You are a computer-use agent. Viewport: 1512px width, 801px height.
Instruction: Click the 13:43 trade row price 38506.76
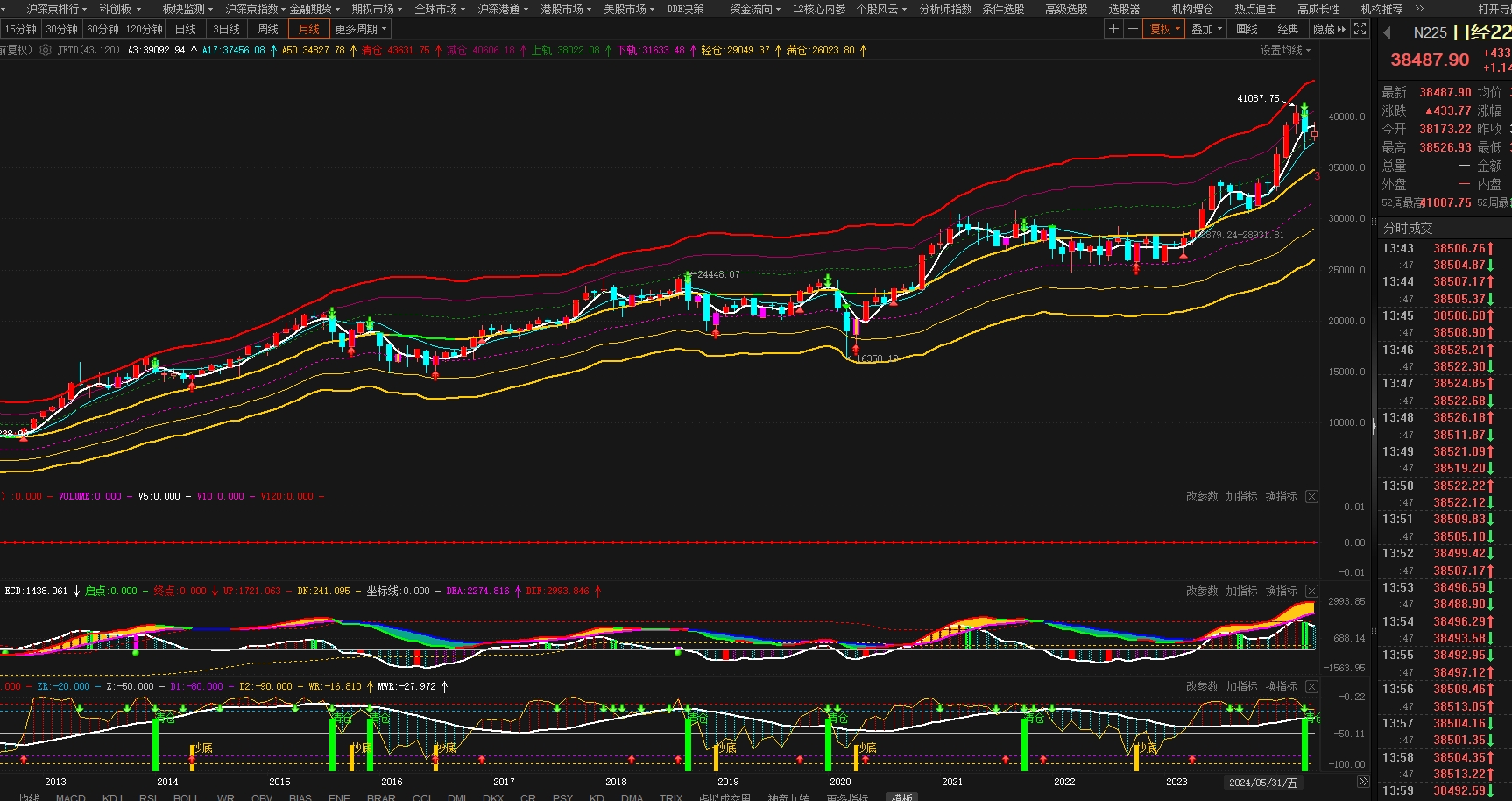1459,248
